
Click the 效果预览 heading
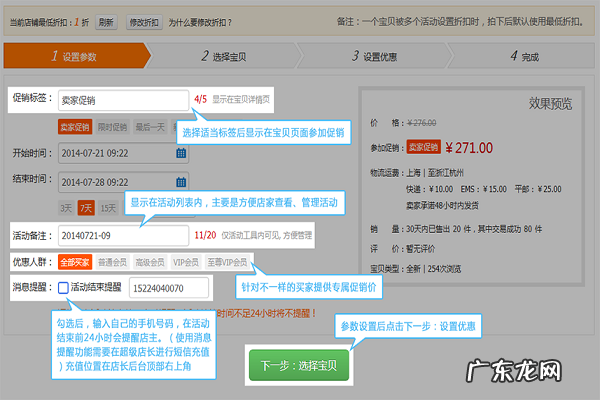coord(550,103)
